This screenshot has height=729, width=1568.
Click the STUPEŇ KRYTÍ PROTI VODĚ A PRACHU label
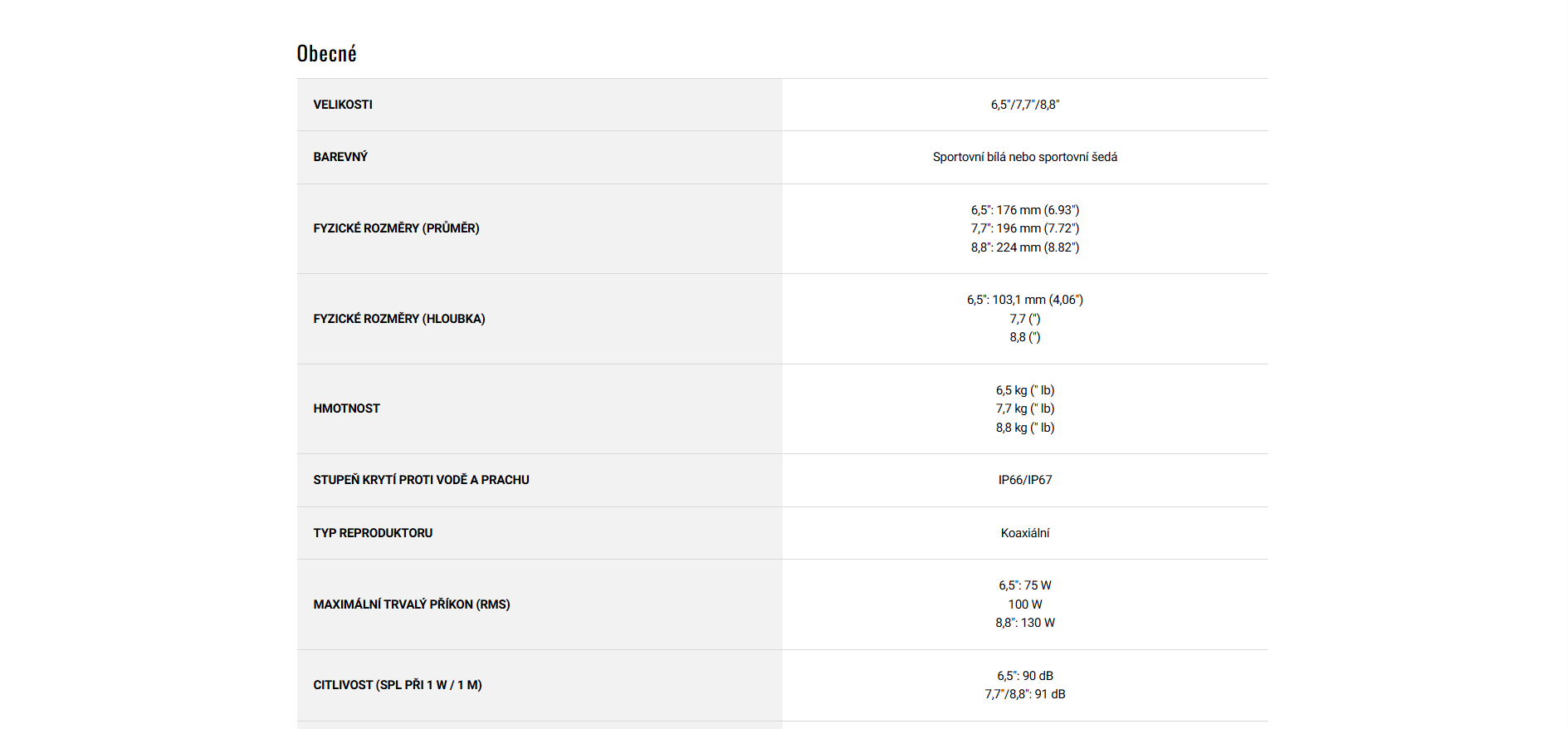point(421,480)
